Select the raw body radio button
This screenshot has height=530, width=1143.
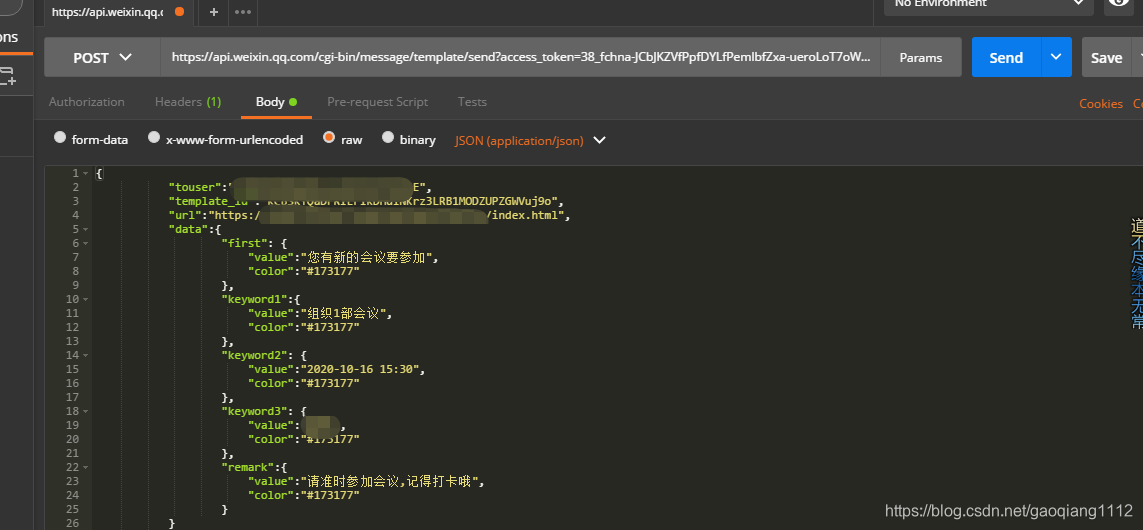pos(329,137)
